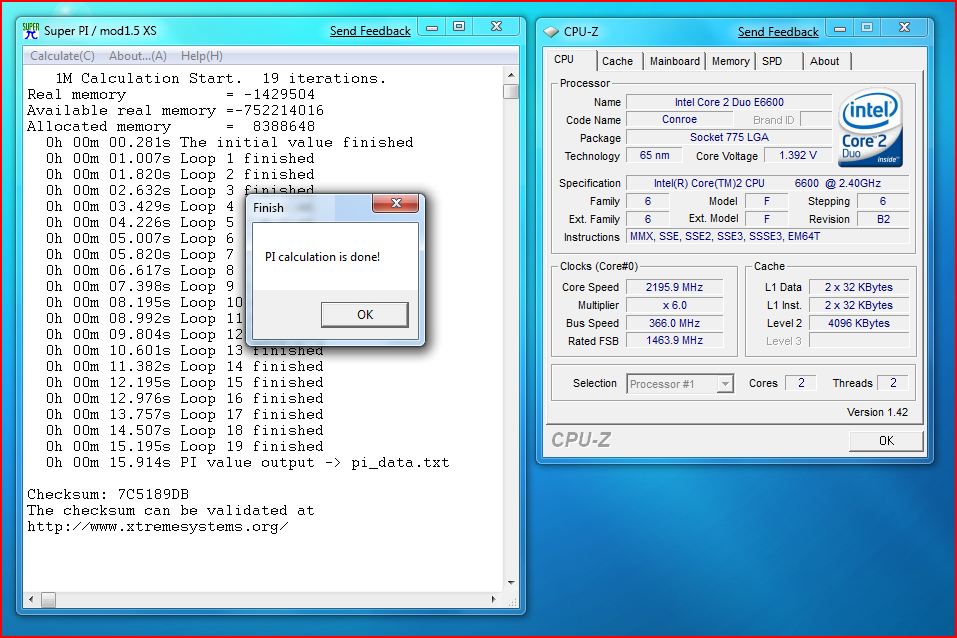The width and height of the screenshot is (957, 638).
Task: Click the Threads value field
Action: tap(893, 383)
